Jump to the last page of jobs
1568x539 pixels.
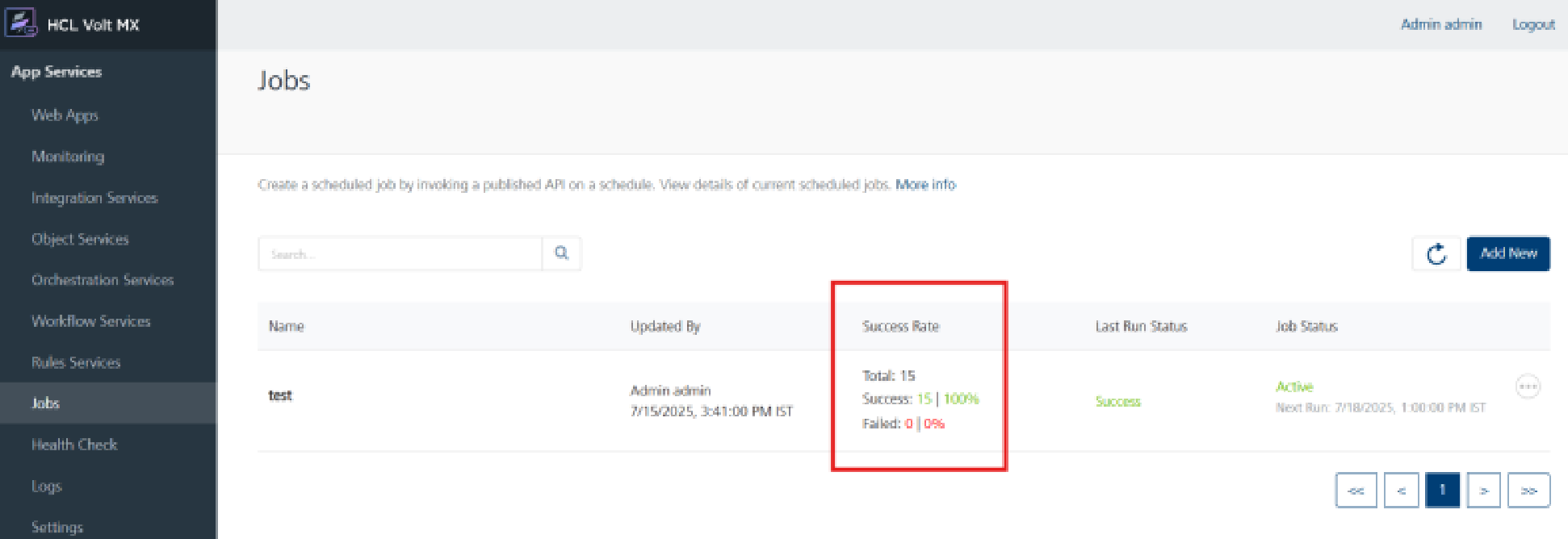[1528, 491]
